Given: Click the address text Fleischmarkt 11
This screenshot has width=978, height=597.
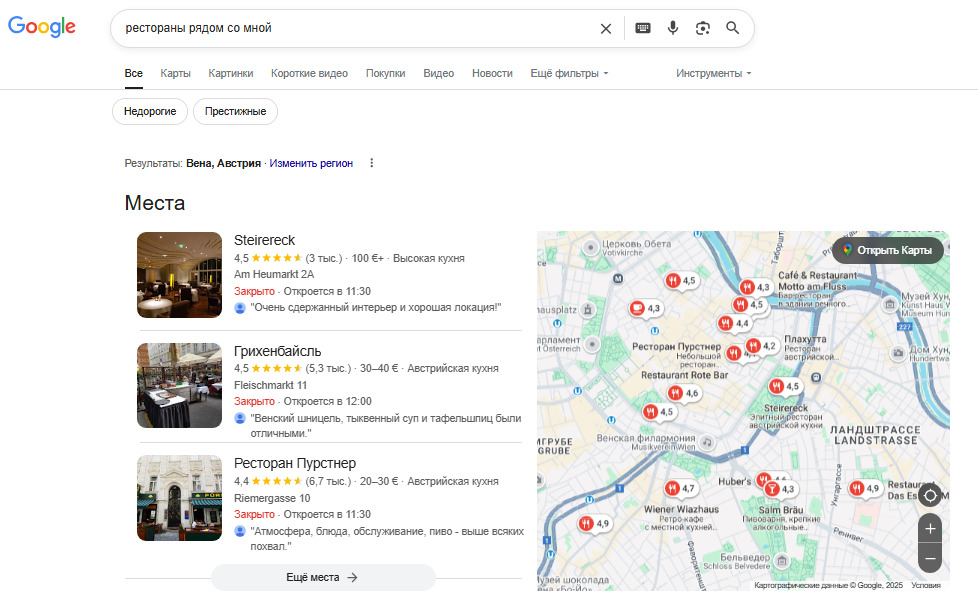Looking at the screenshot, I should 271,386.
